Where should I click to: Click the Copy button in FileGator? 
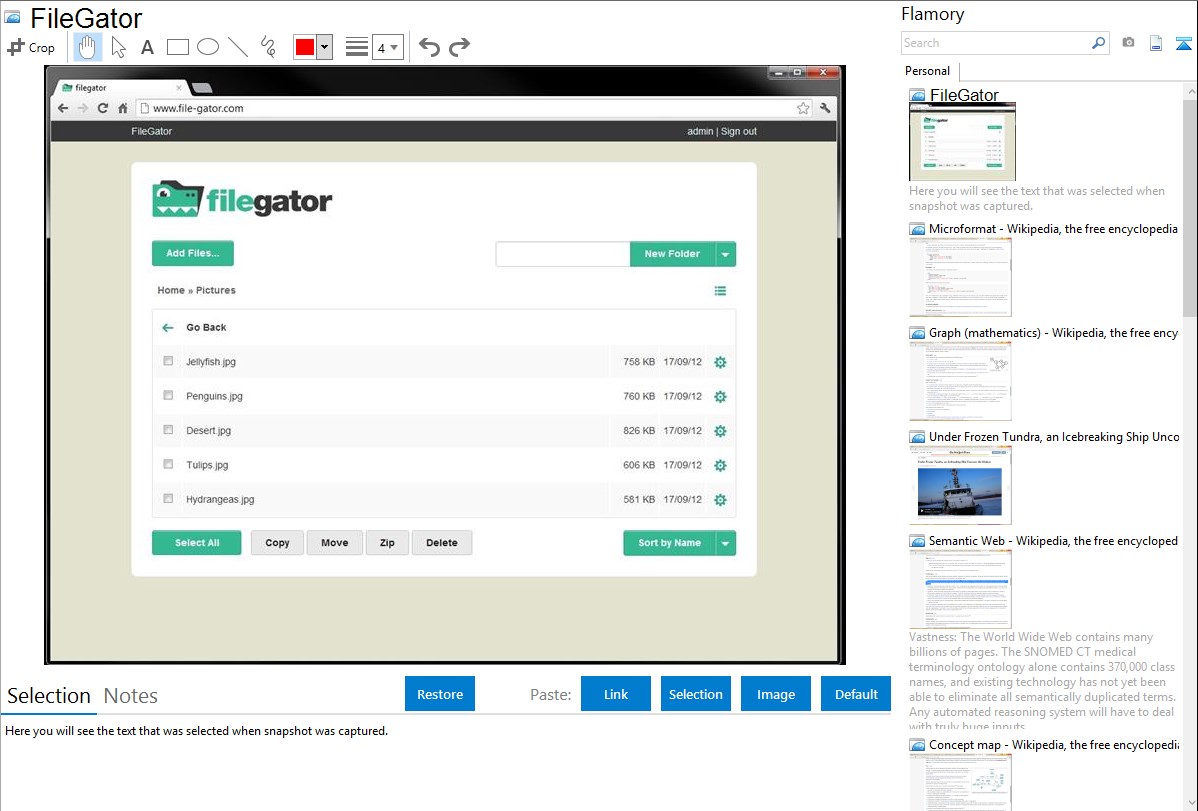277,543
